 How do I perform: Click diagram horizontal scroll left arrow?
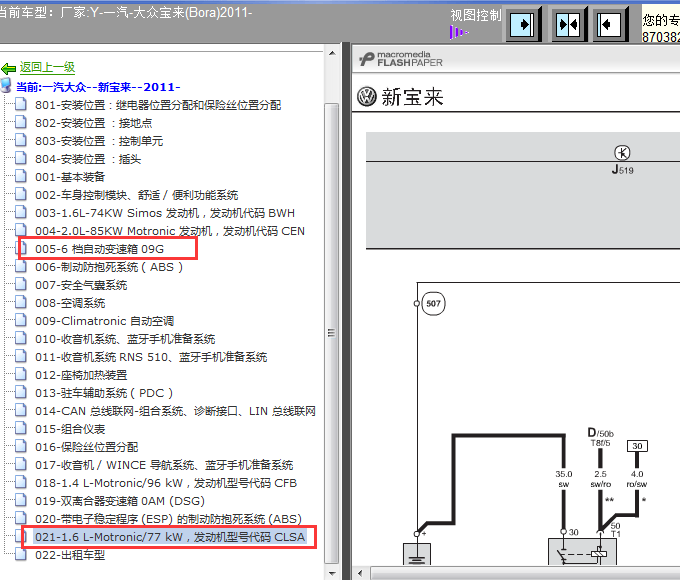click(360, 573)
